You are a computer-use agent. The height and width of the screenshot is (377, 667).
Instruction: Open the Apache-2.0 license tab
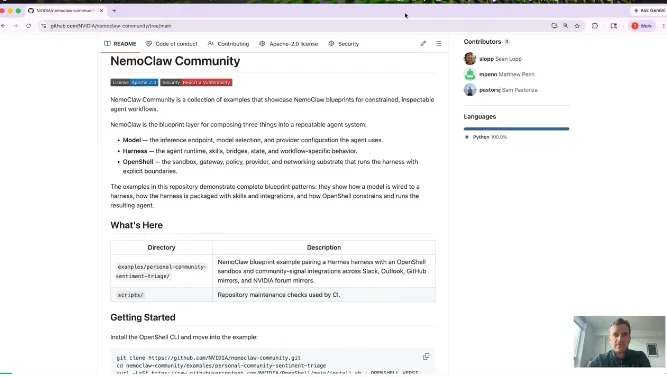click(x=288, y=44)
